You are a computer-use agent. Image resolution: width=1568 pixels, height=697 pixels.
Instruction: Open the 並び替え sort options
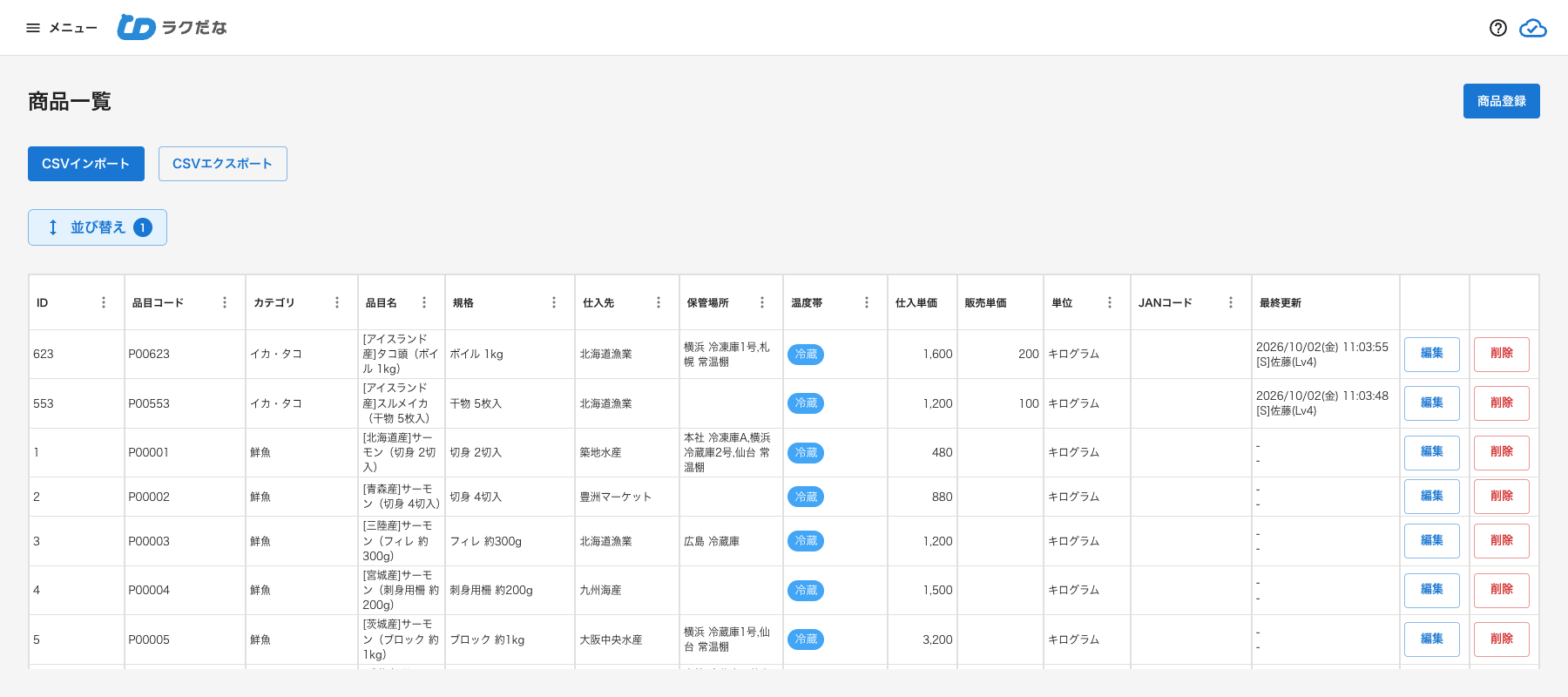pos(98,227)
